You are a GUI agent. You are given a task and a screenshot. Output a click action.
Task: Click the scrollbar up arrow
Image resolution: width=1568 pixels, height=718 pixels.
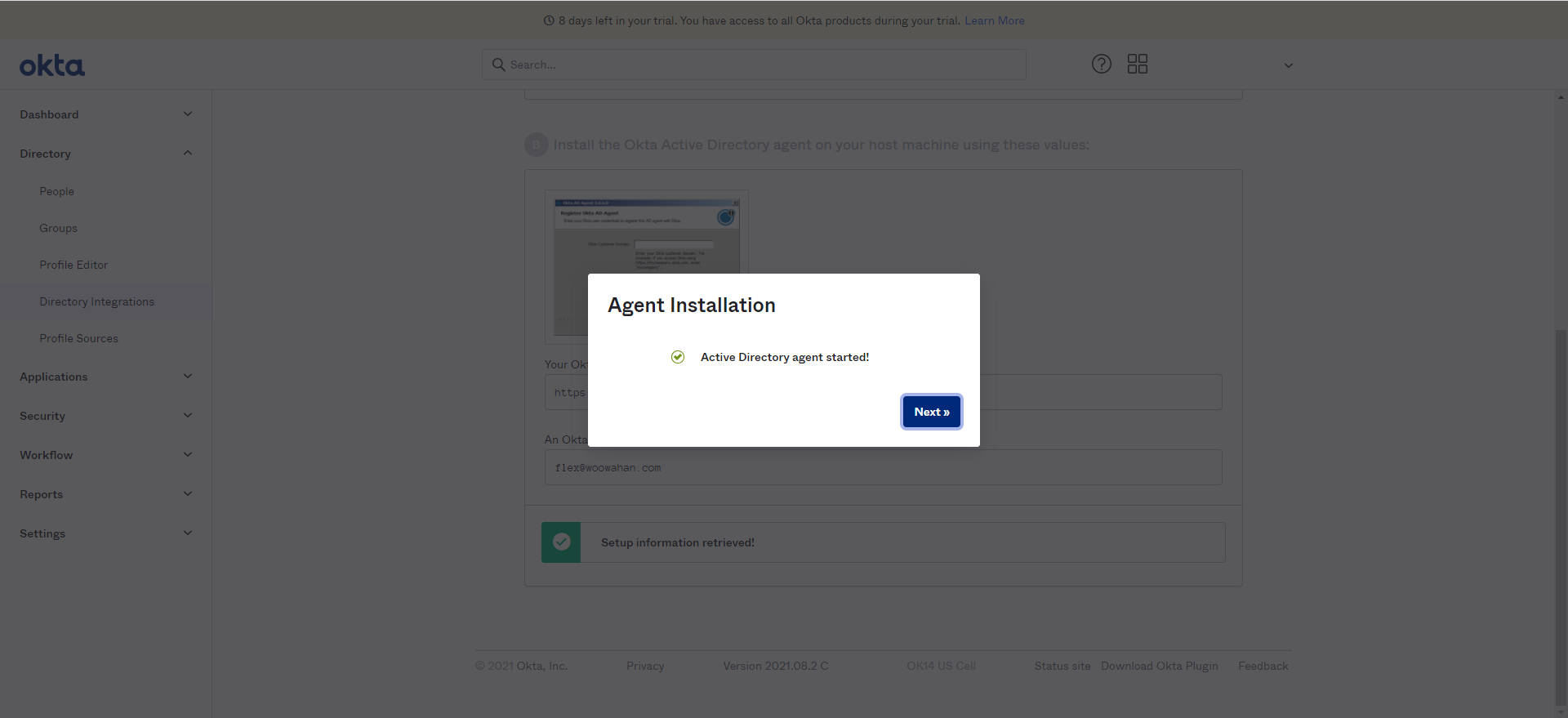pyautogui.click(x=1561, y=97)
